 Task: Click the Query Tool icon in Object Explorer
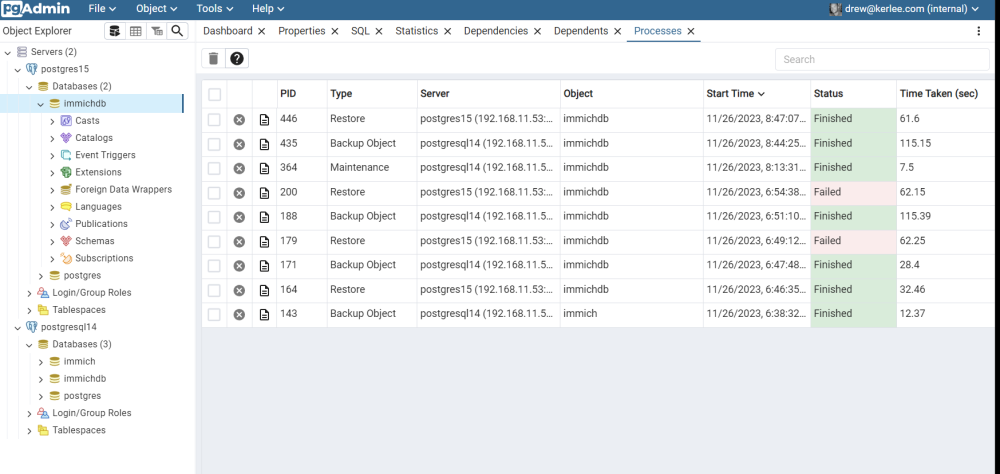pyautogui.click(x=115, y=31)
